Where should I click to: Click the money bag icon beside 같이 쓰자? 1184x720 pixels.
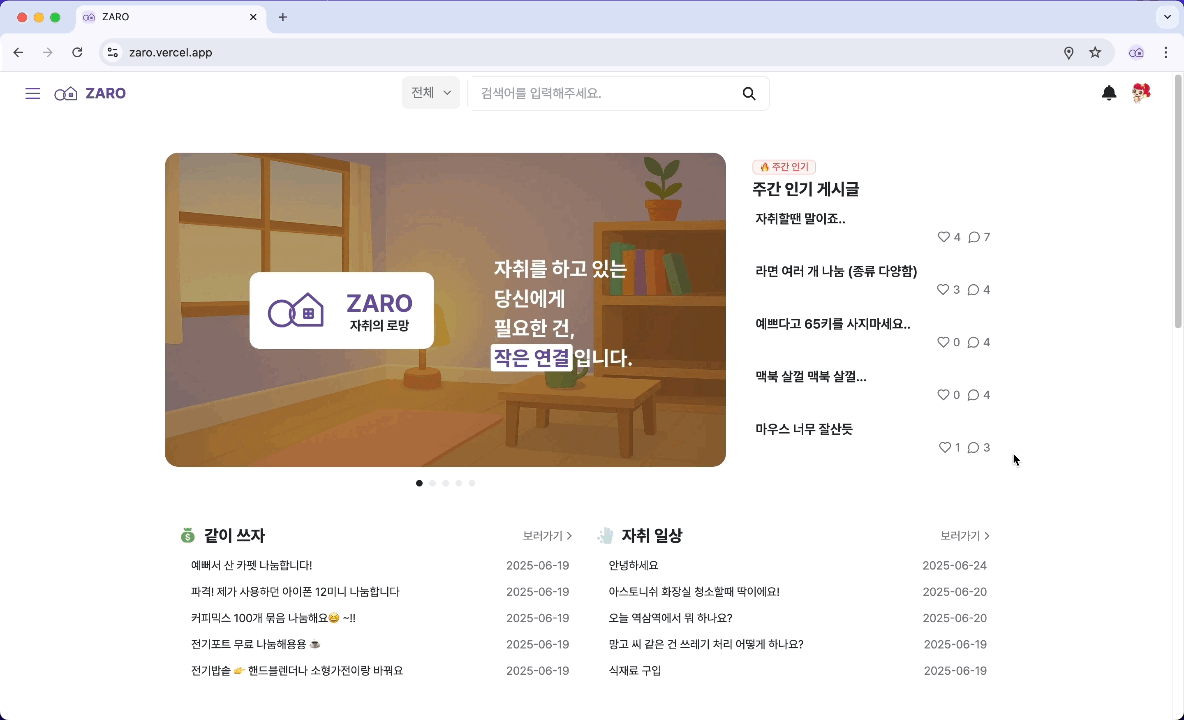188,536
